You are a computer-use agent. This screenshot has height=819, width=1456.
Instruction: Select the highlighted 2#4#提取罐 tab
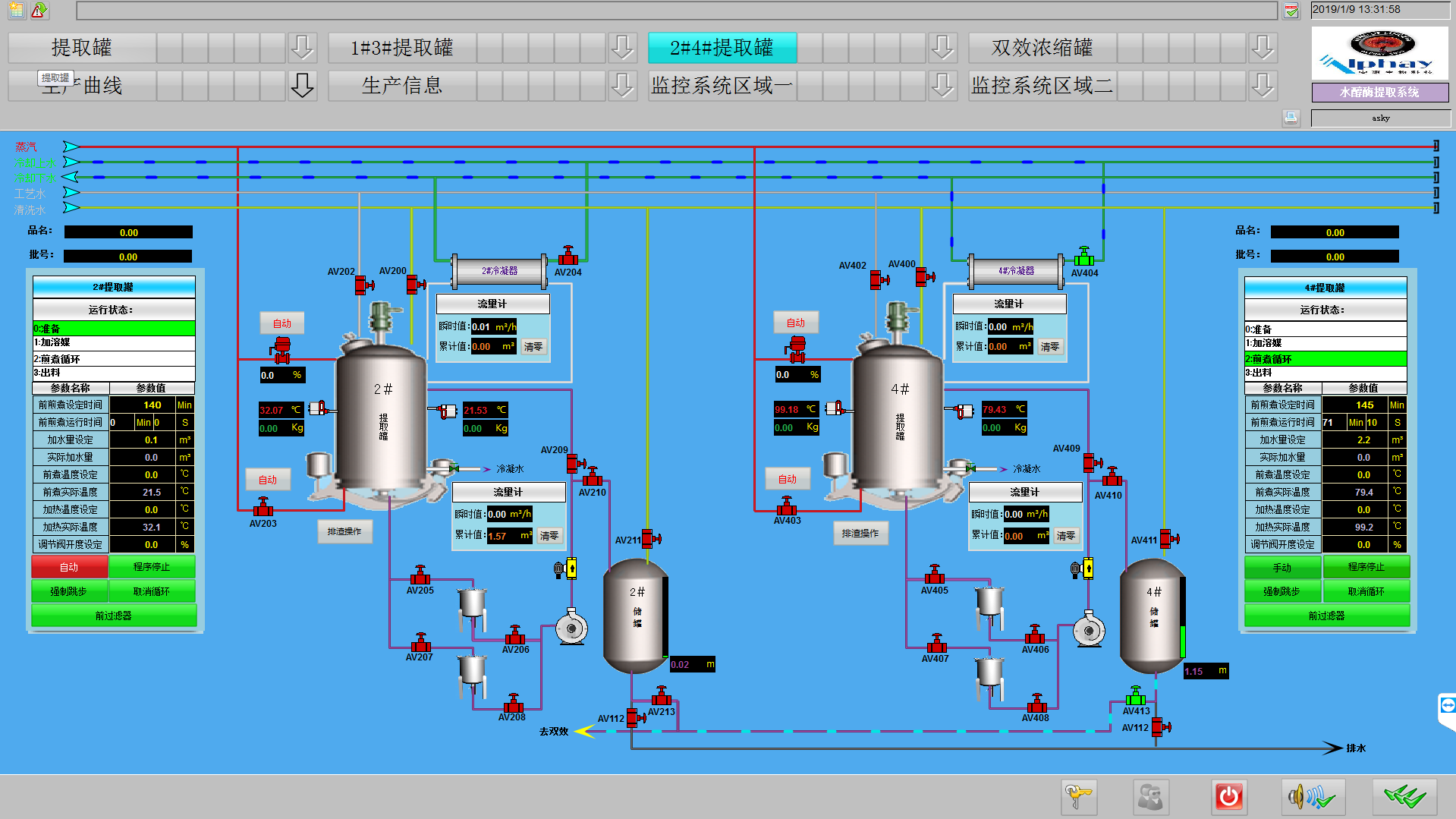722,48
